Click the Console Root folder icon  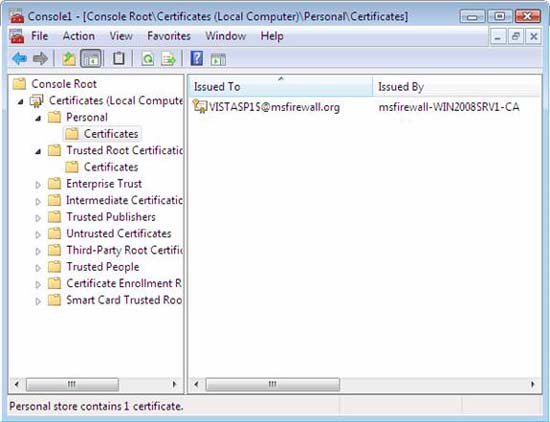click(x=20, y=84)
